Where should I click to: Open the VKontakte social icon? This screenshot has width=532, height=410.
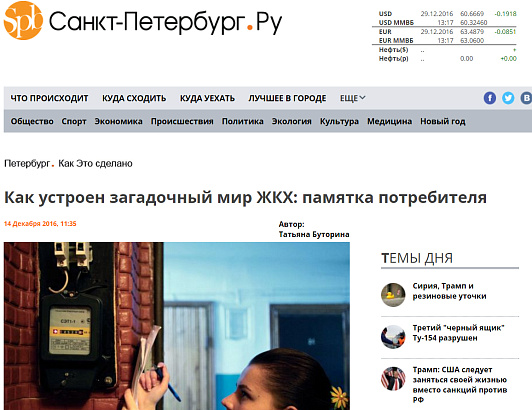tap(526, 98)
